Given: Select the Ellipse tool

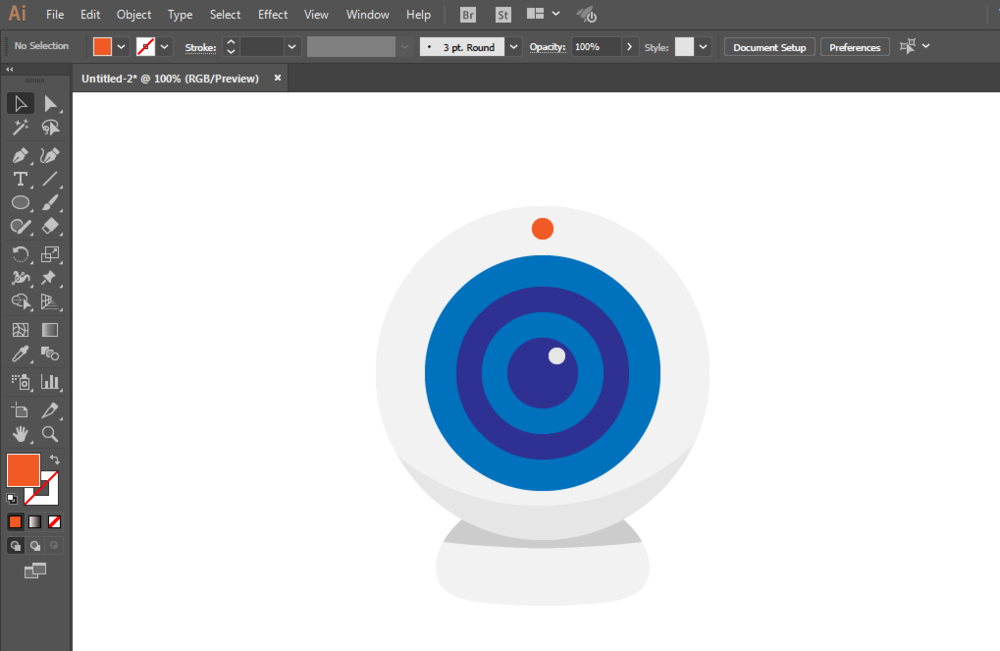Looking at the screenshot, I should (20, 203).
